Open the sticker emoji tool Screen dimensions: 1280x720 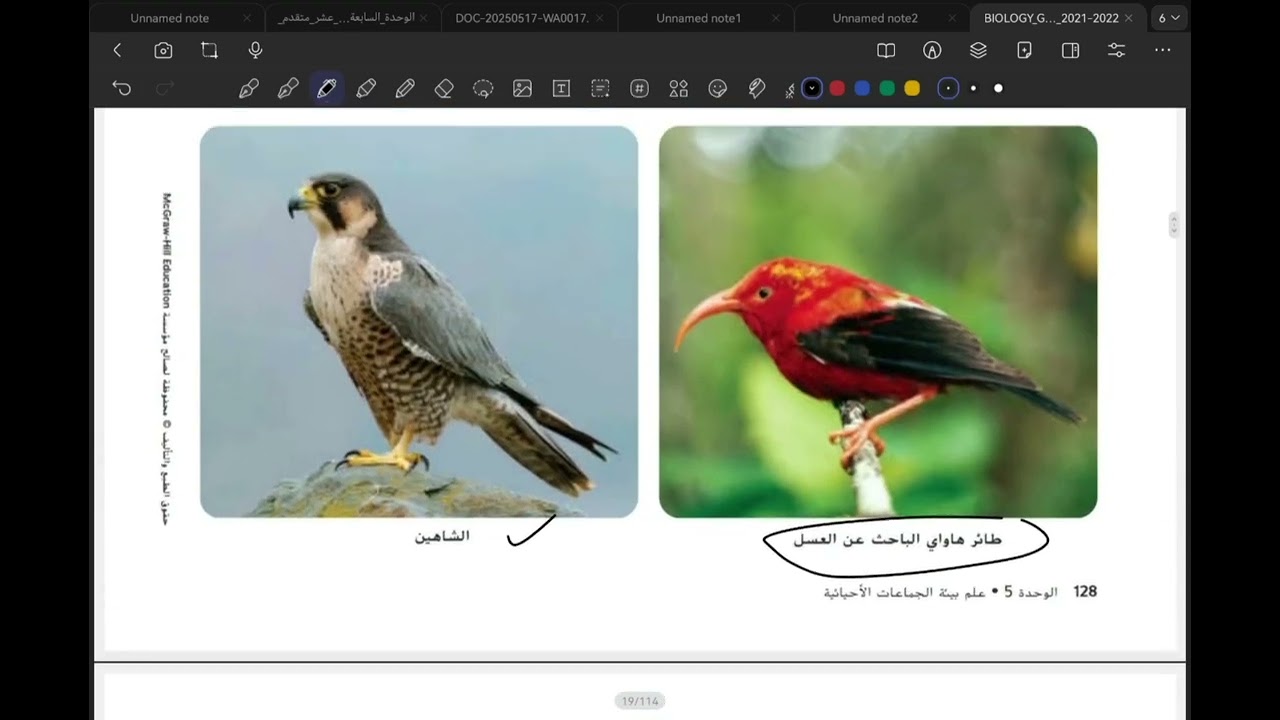[717, 88]
